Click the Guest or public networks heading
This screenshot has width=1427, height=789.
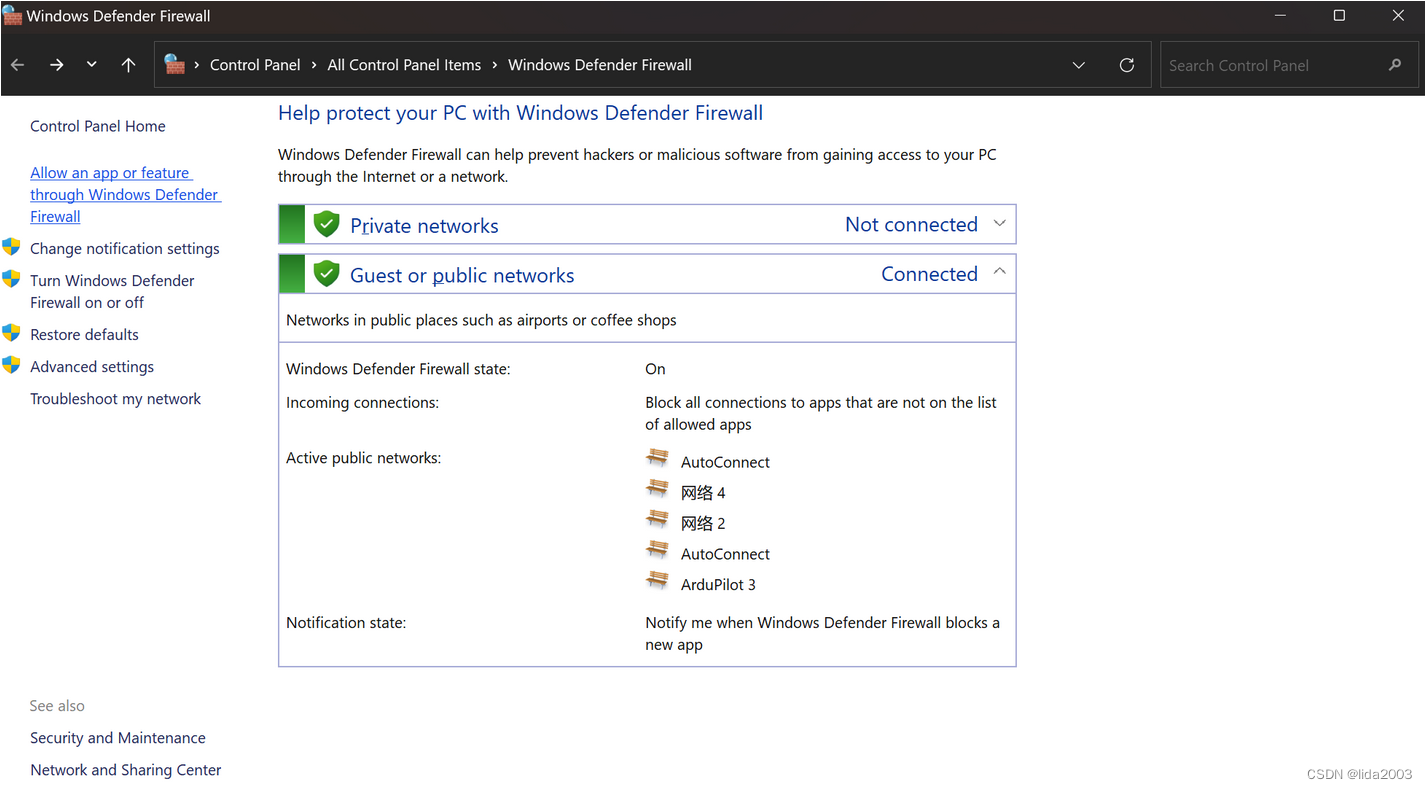pyautogui.click(x=462, y=276)
